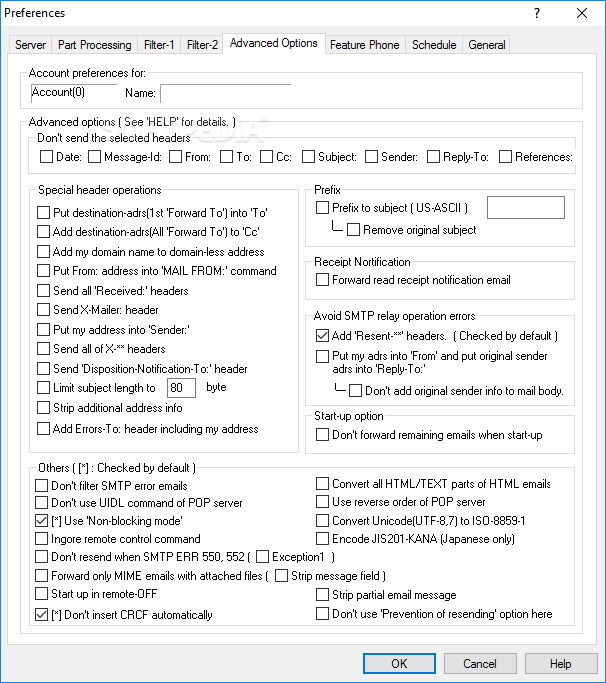
Task: Check the Message-Id: header checkbox
Action: tap(95, 157)
